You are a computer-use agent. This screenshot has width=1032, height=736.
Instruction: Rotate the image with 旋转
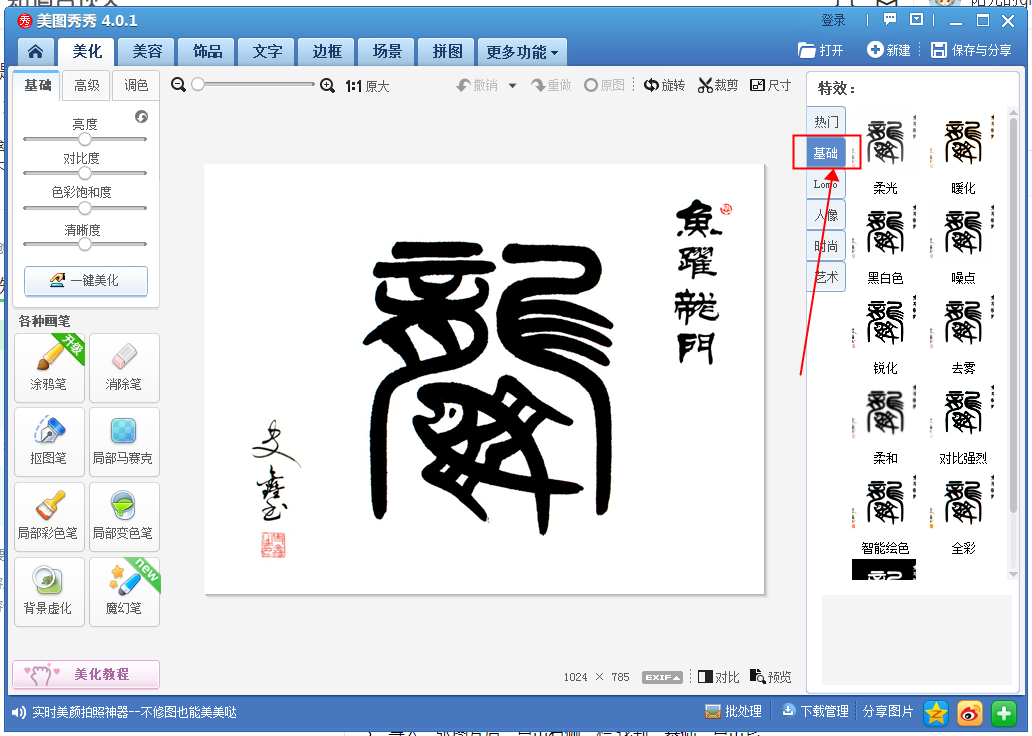click(x=664, y=86)
